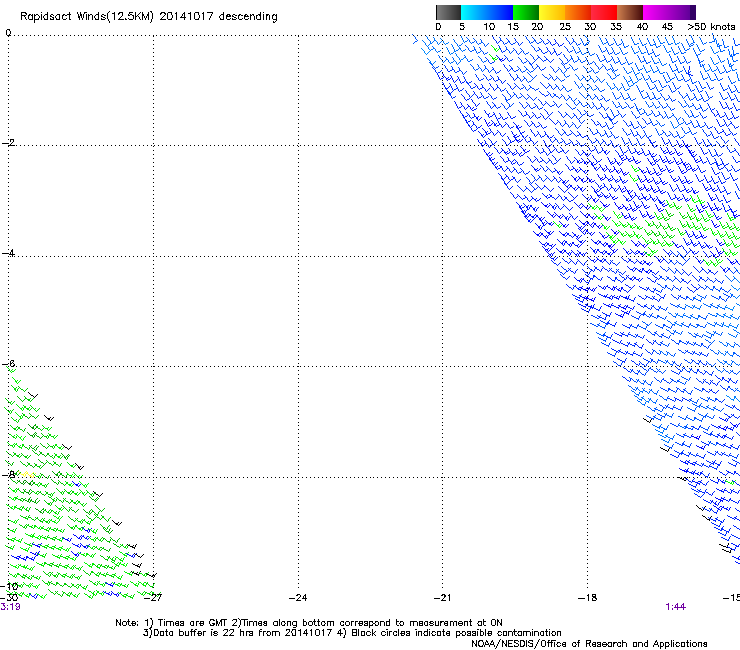Click the longitude label -21
Screen dimensions: 740x650
click(442, 598)
